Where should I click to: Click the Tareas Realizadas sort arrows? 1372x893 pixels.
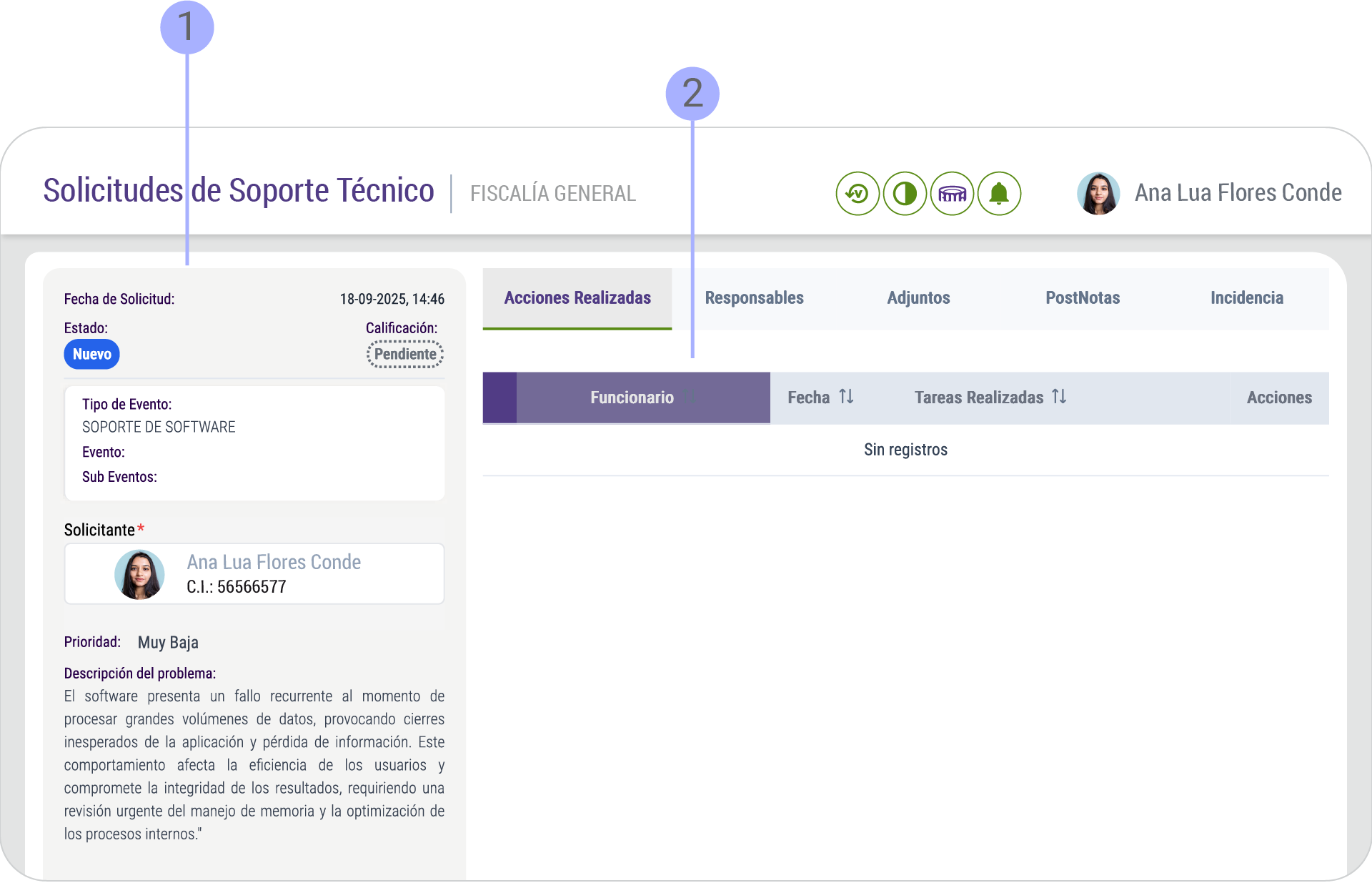[1059, 397]
